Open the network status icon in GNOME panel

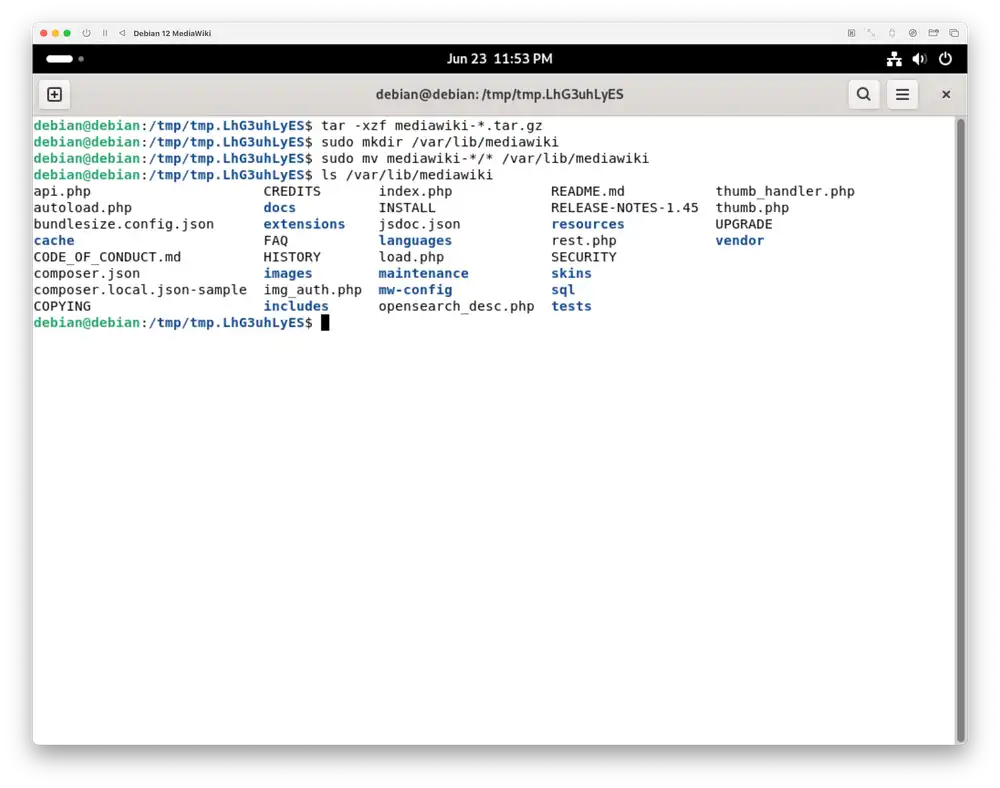coord(894,59)
